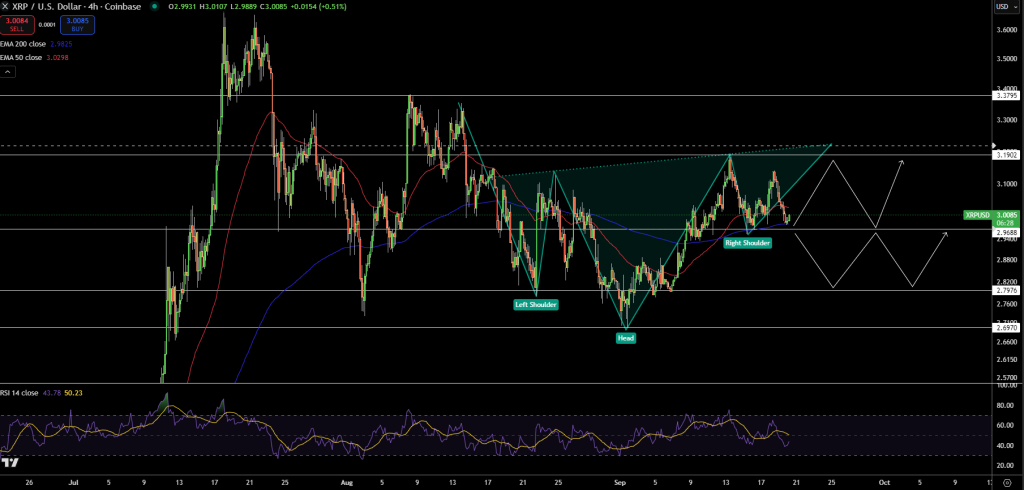Click the 100.00 RSI scale value
The width and height of the screenshot is (1024, 490).
(1006, 385)
